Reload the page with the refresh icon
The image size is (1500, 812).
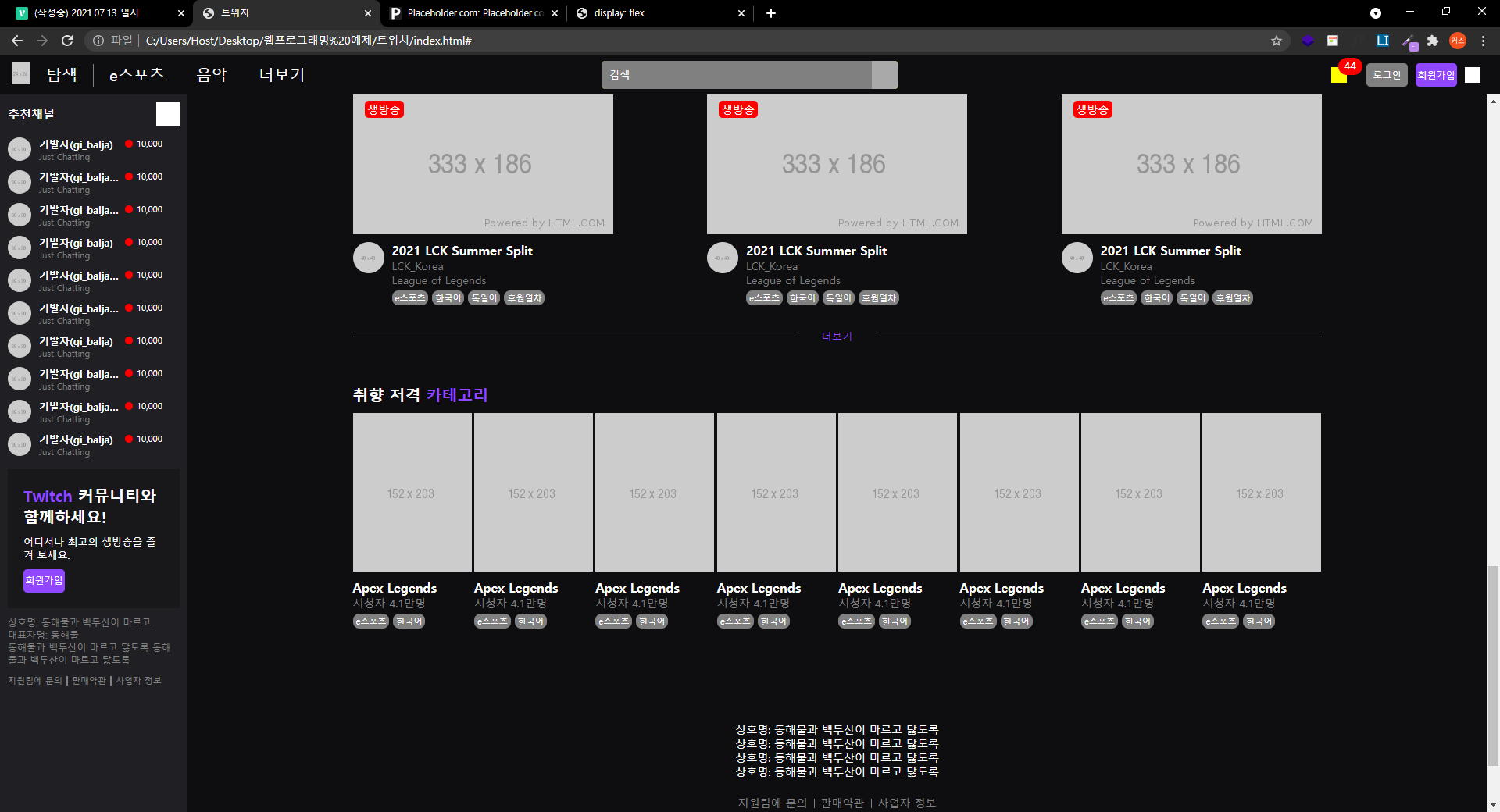[67, 41]
